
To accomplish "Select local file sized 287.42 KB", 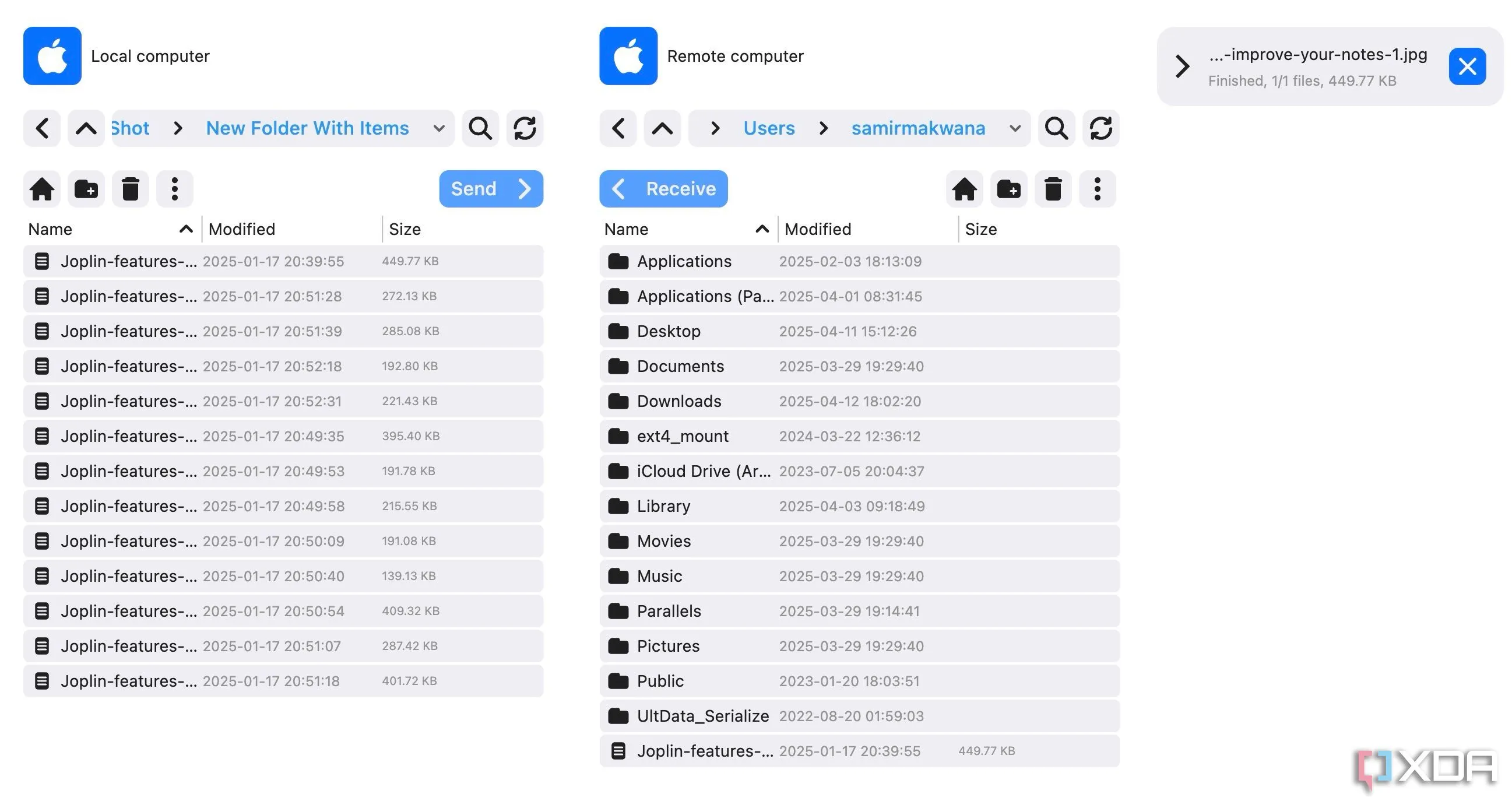I will coord(283,646).
